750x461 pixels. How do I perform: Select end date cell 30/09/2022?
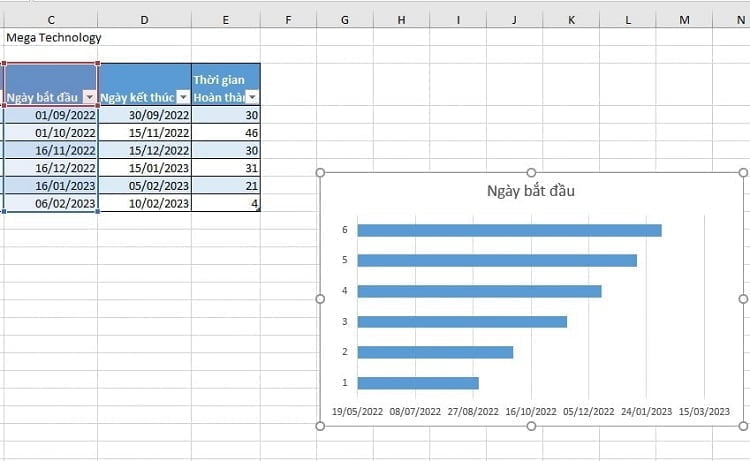[x=145, y=115]
